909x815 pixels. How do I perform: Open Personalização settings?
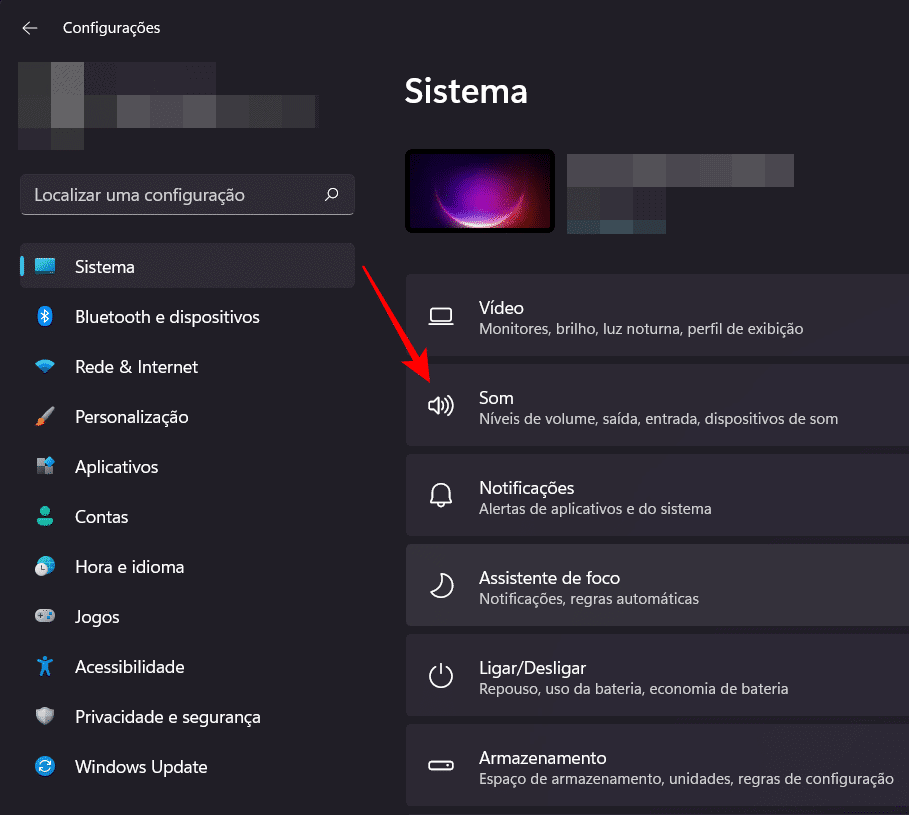point(187,416)
